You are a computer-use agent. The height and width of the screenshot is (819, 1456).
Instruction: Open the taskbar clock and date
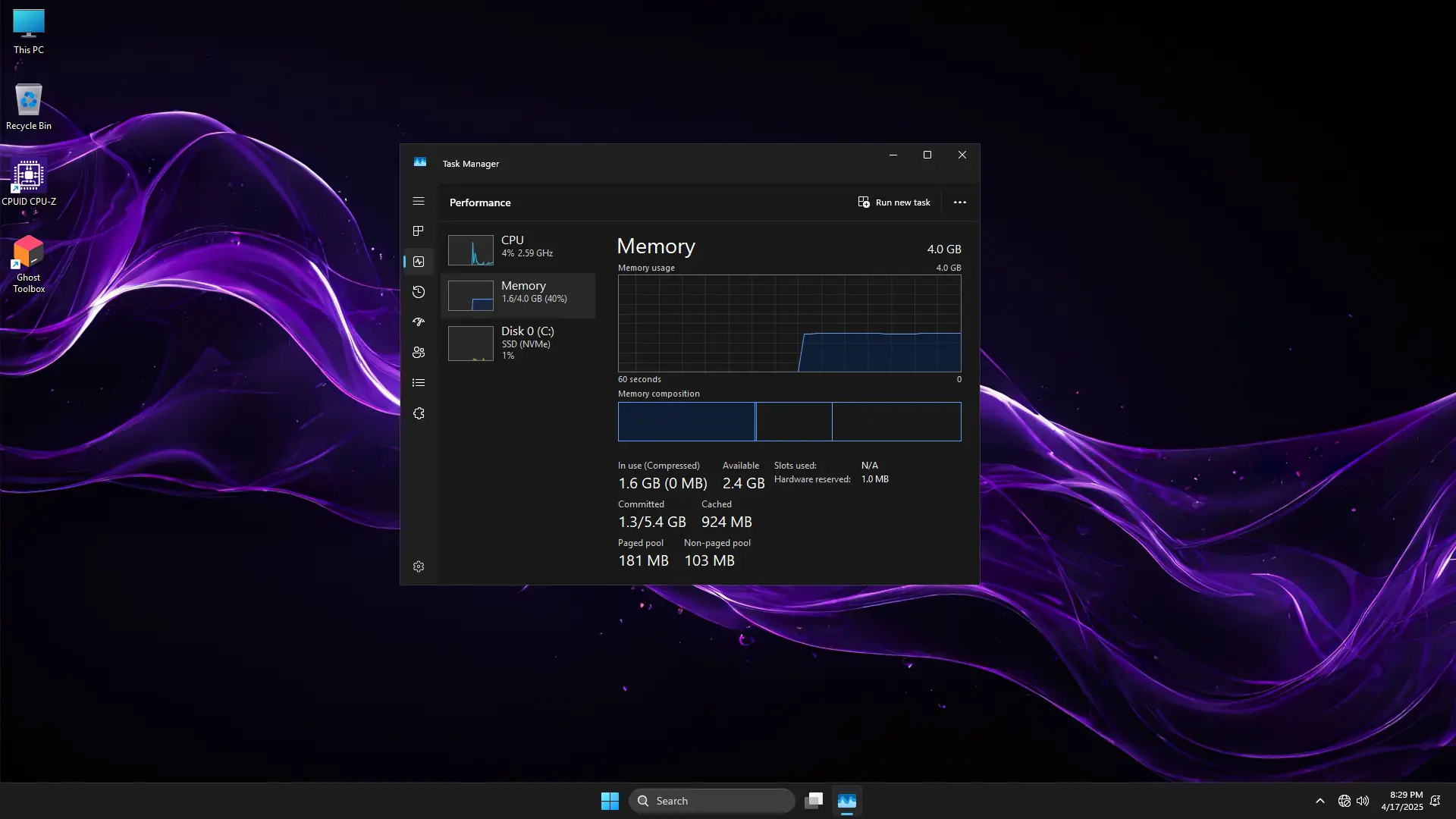click(x=1401, y=801)
